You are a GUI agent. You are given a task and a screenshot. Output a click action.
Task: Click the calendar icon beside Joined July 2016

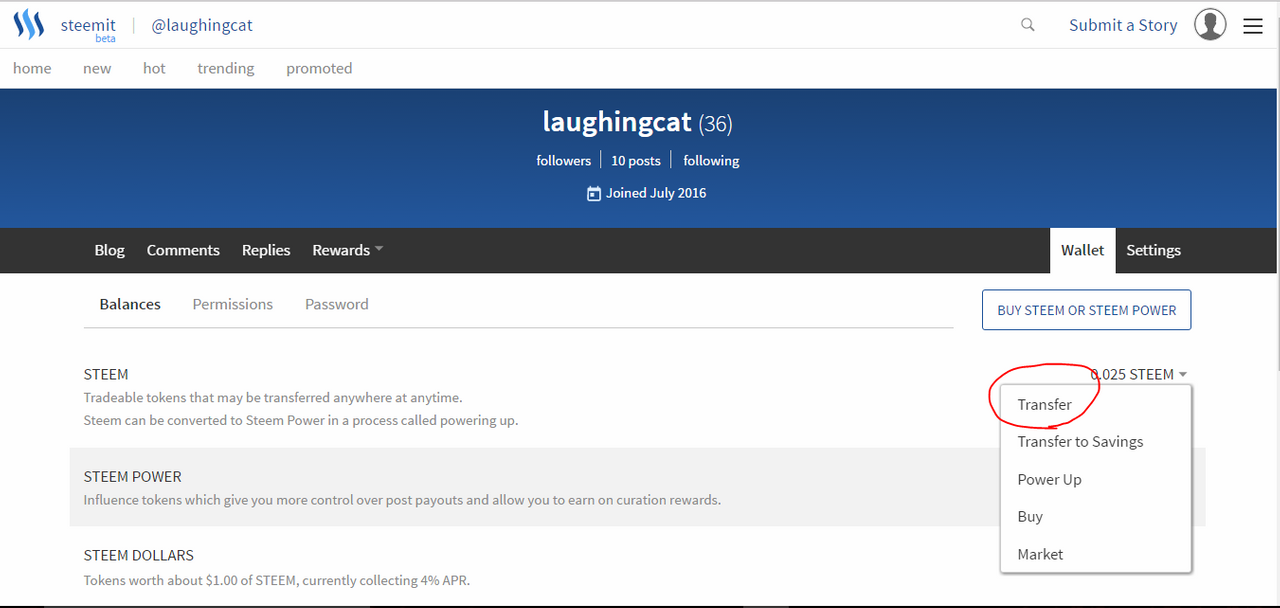point(594,193)
